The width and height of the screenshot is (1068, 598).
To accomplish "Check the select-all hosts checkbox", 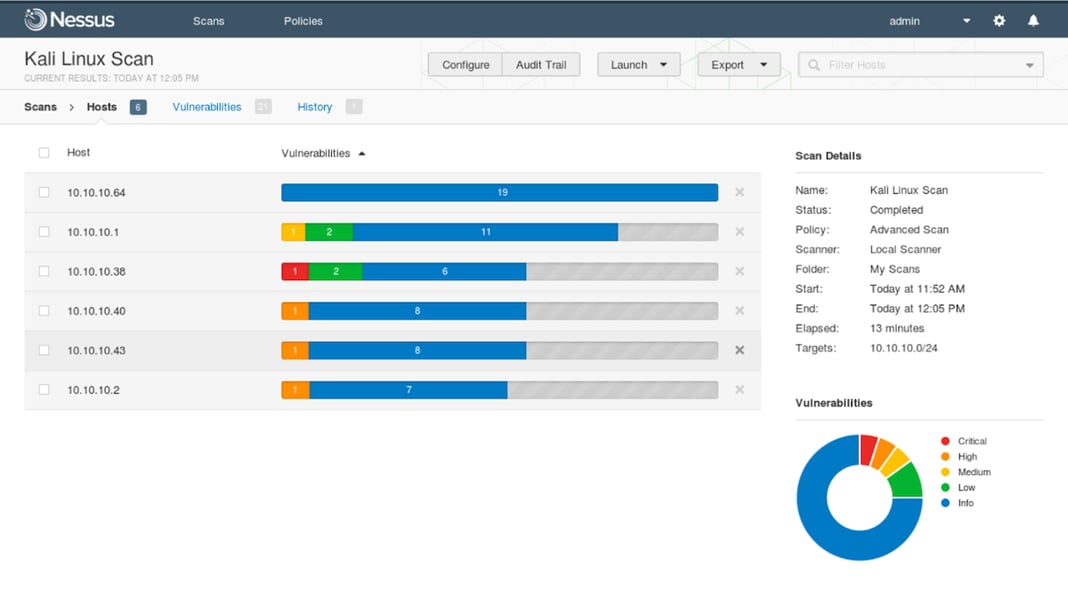I will tap(44, 152).
